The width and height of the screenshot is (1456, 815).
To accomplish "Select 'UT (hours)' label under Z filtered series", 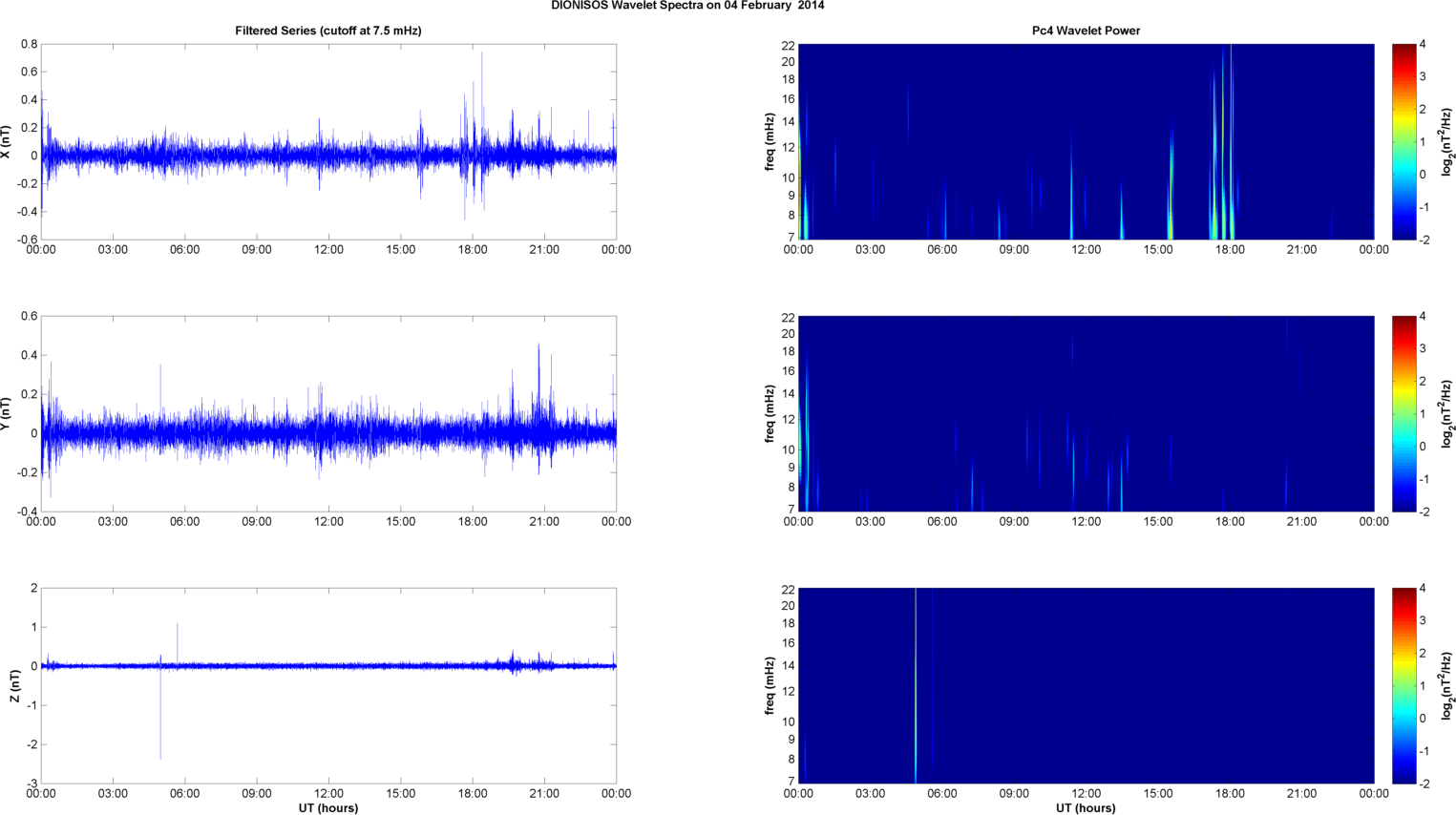I will [328, 808].
